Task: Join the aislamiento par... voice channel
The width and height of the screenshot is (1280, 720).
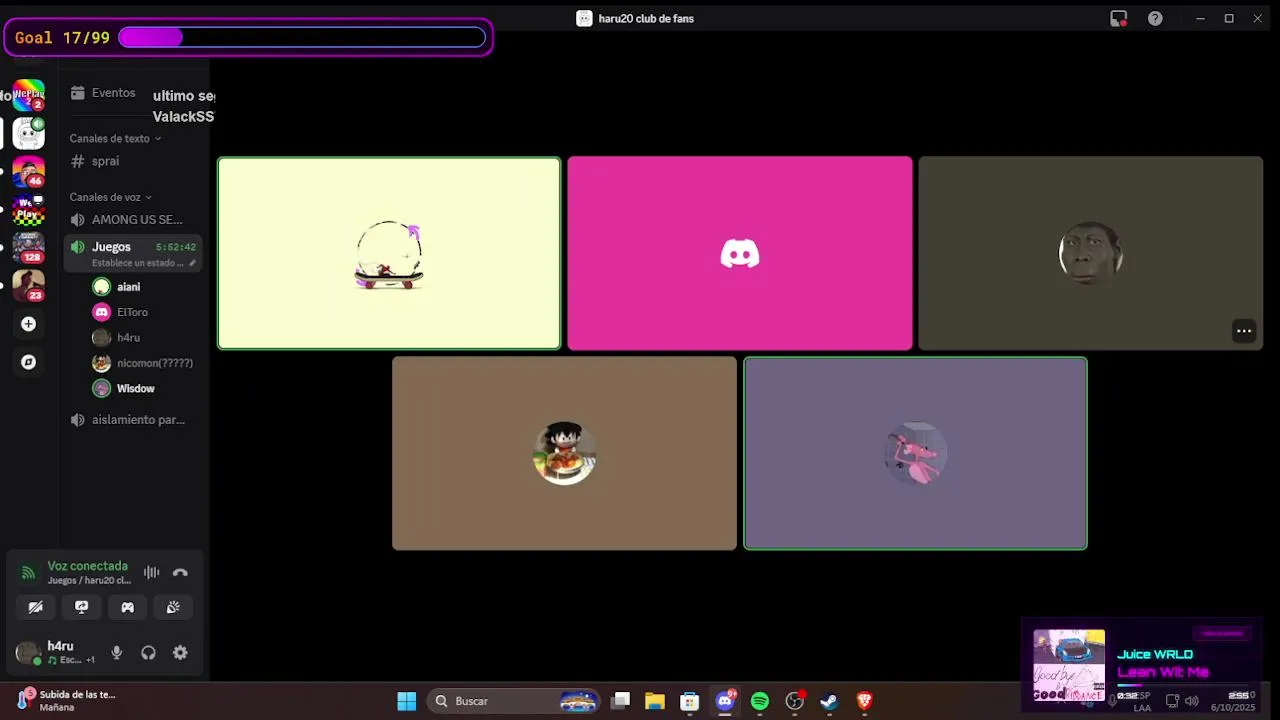Action: (x=133, y=420)
